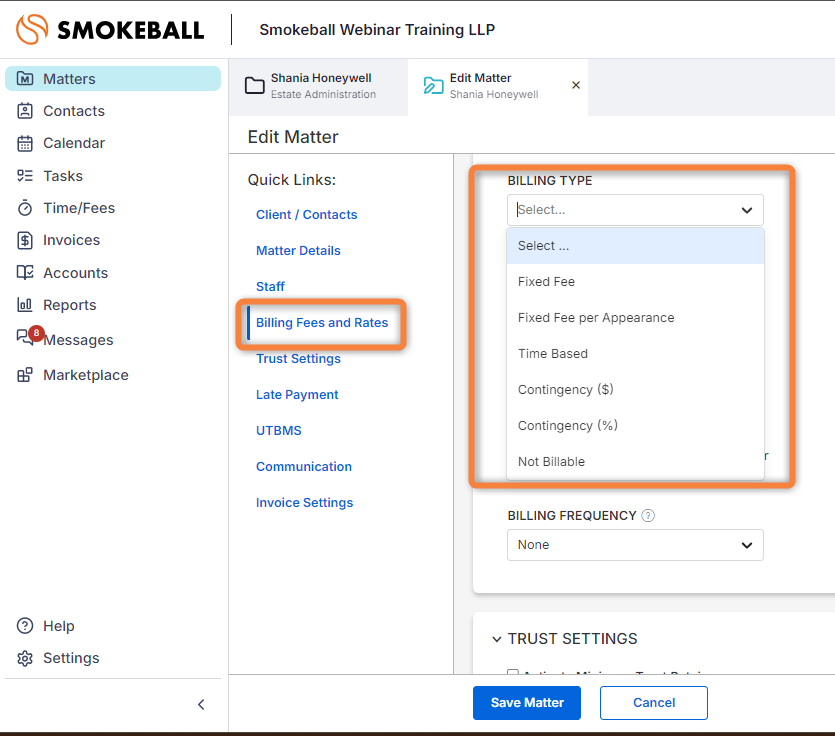Click the Save Matter button

tap(527, 703)
